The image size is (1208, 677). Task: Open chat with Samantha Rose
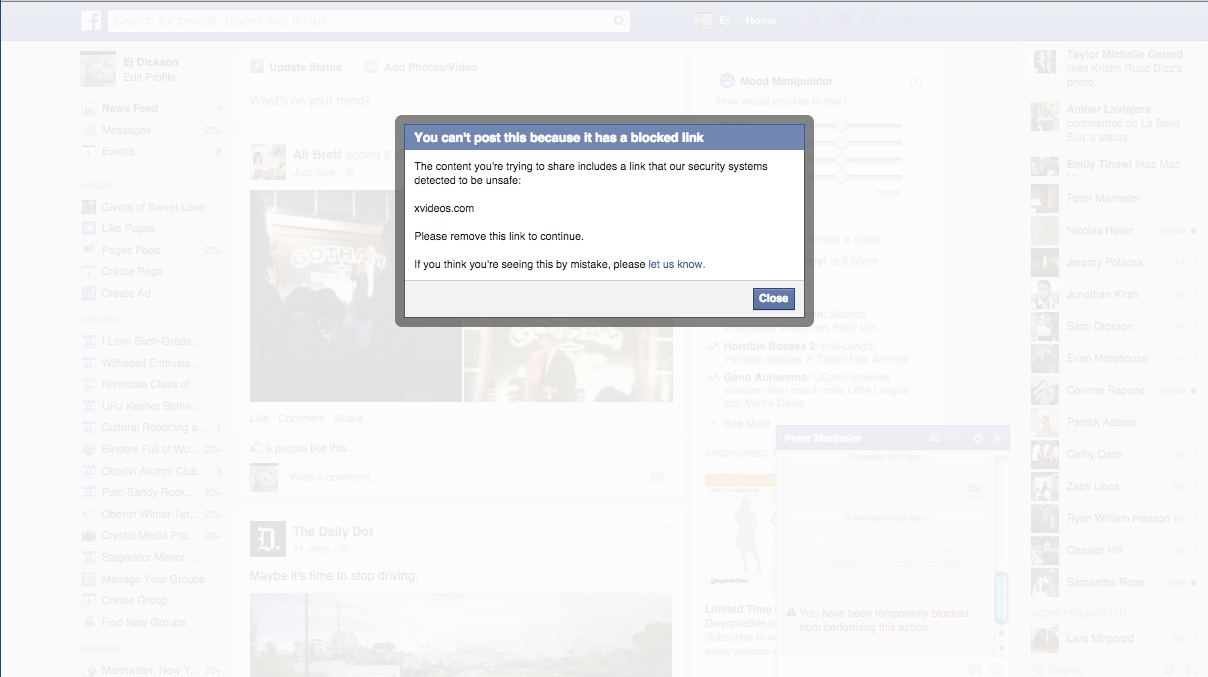click(1115, 582)
